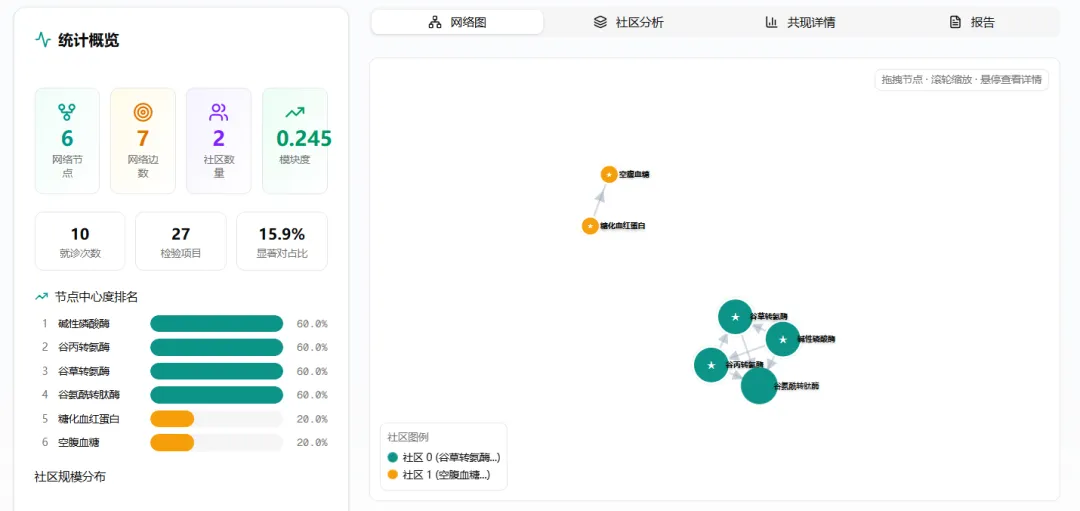Click the 碱性磷酸酶 centrality progress bar
The width and height of the screenshot is (1080, 511).
pos(216,323)
